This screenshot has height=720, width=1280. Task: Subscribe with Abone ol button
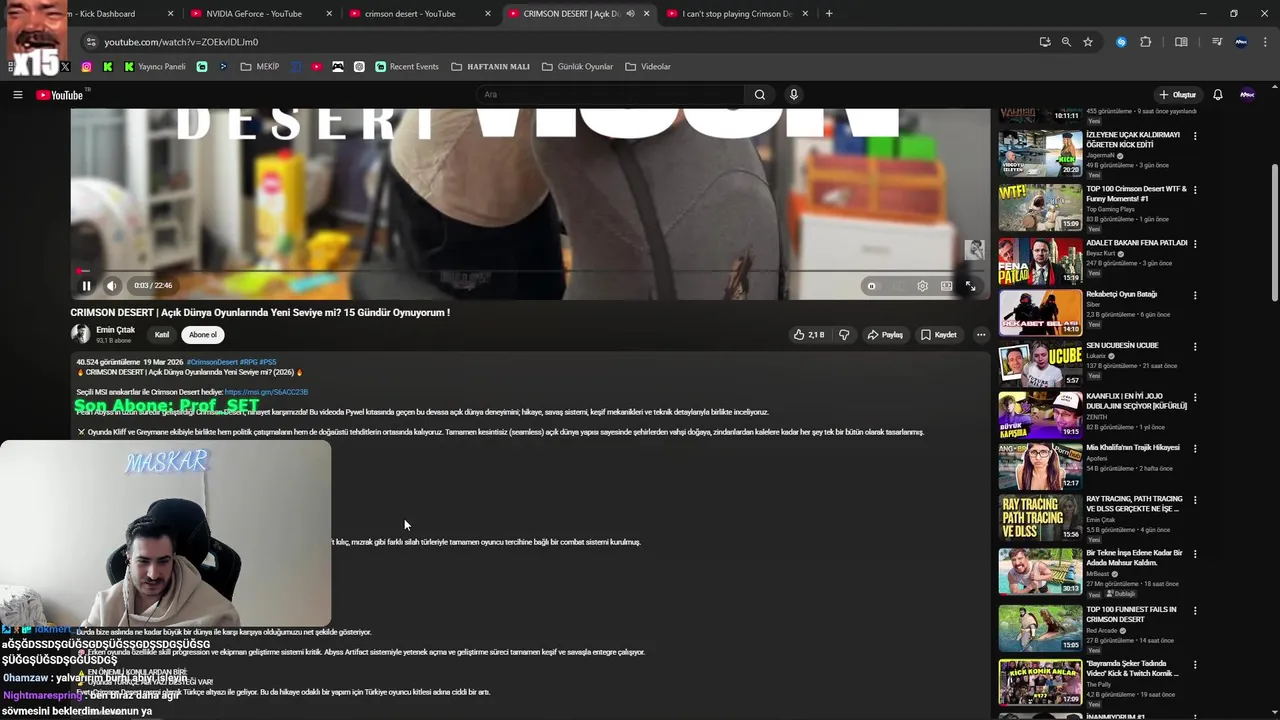pos(203,335)
